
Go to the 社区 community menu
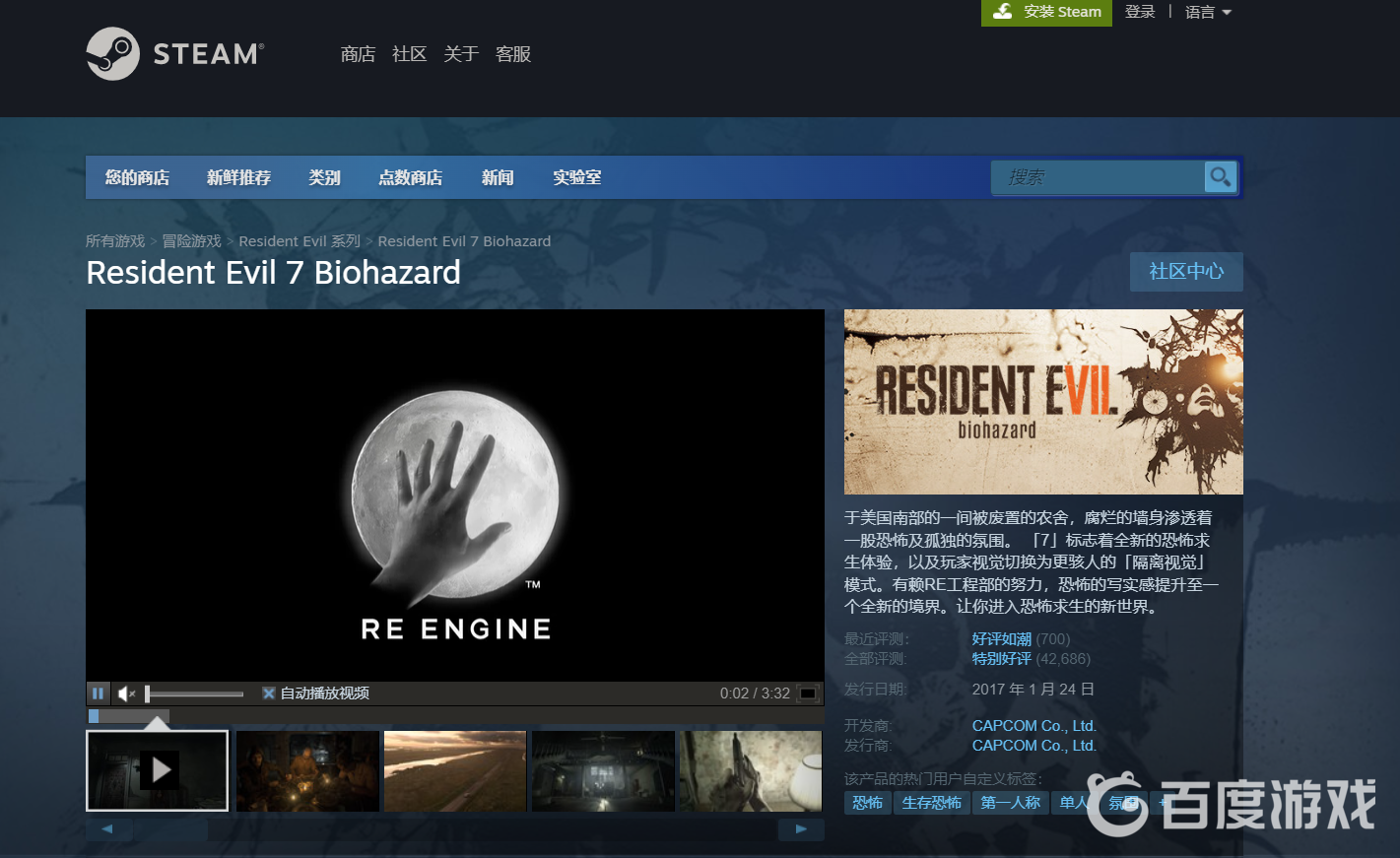[409, 54]
